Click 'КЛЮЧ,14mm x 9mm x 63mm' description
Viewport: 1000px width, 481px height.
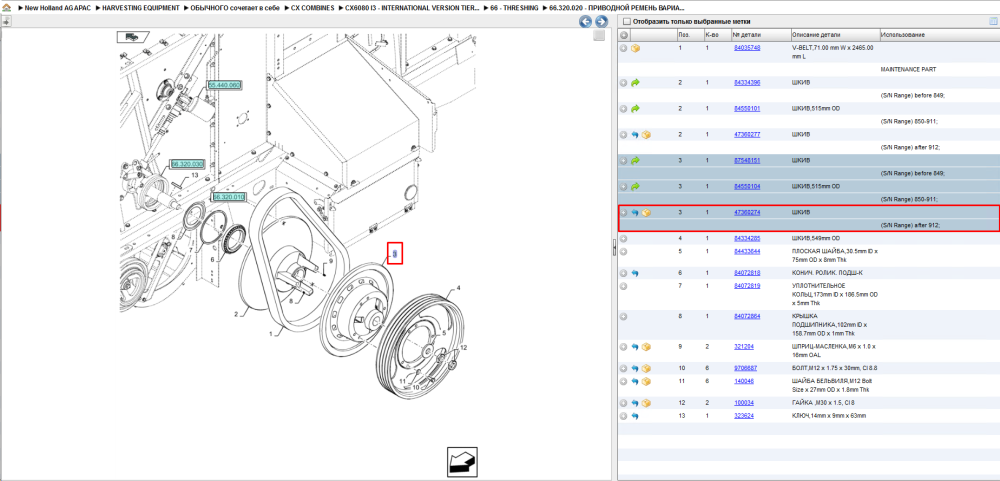click(x=828, y=416)
